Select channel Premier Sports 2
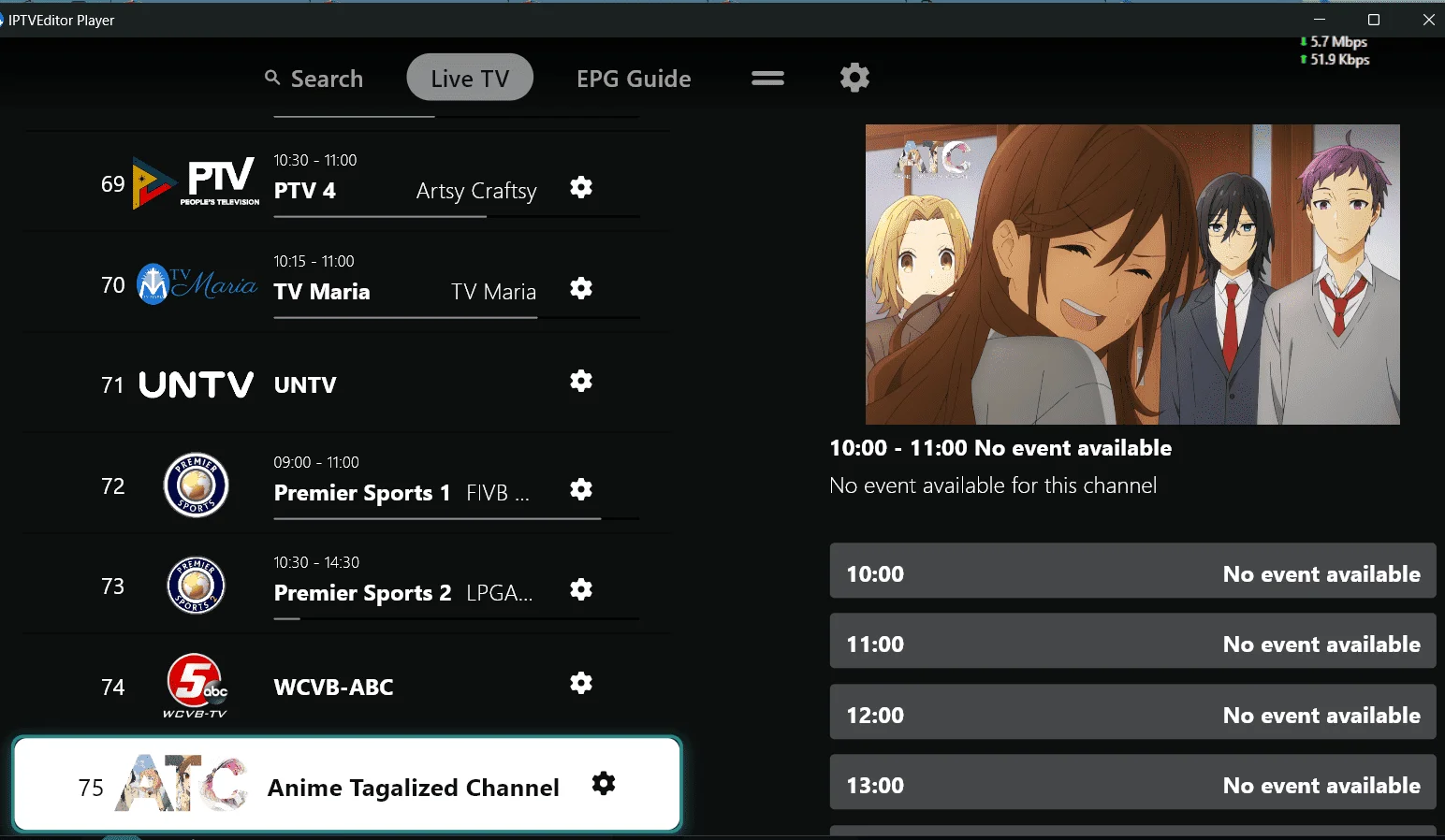Image resolution: width=1445 pixels, height=840 pixels. (x=362, y=593)
